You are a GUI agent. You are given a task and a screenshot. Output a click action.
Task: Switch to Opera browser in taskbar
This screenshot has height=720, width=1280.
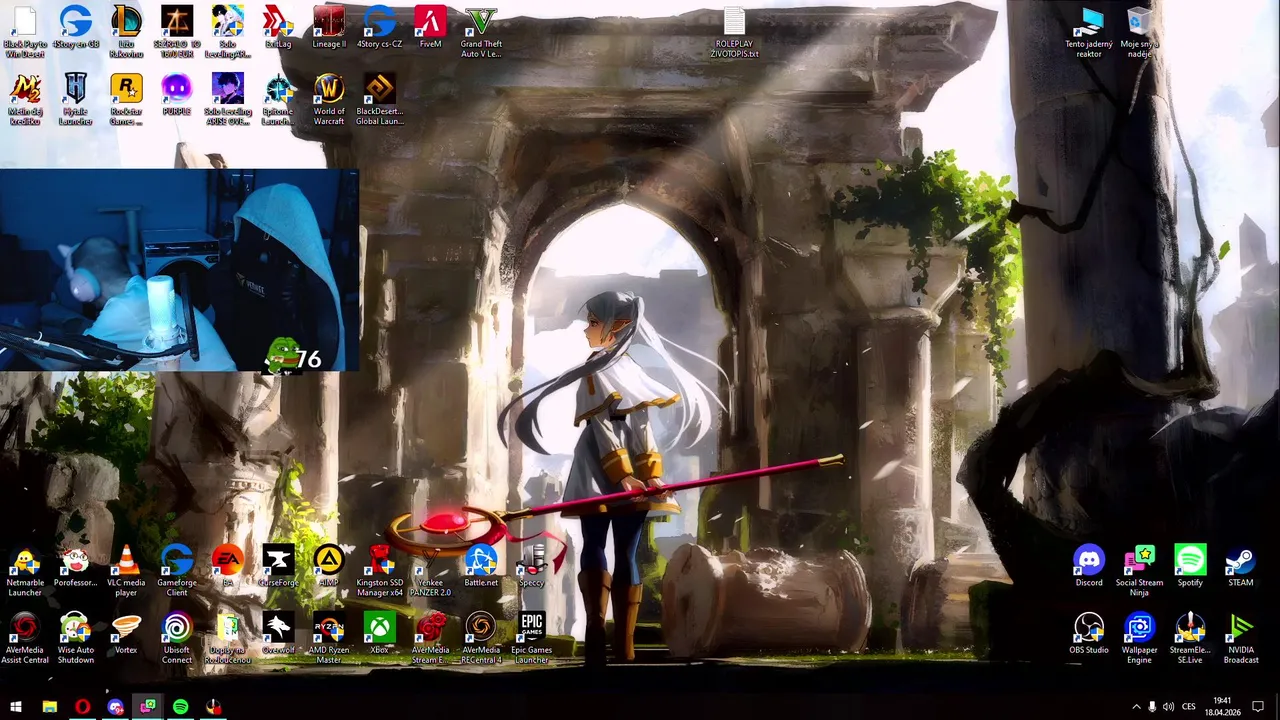click(82, 707)
